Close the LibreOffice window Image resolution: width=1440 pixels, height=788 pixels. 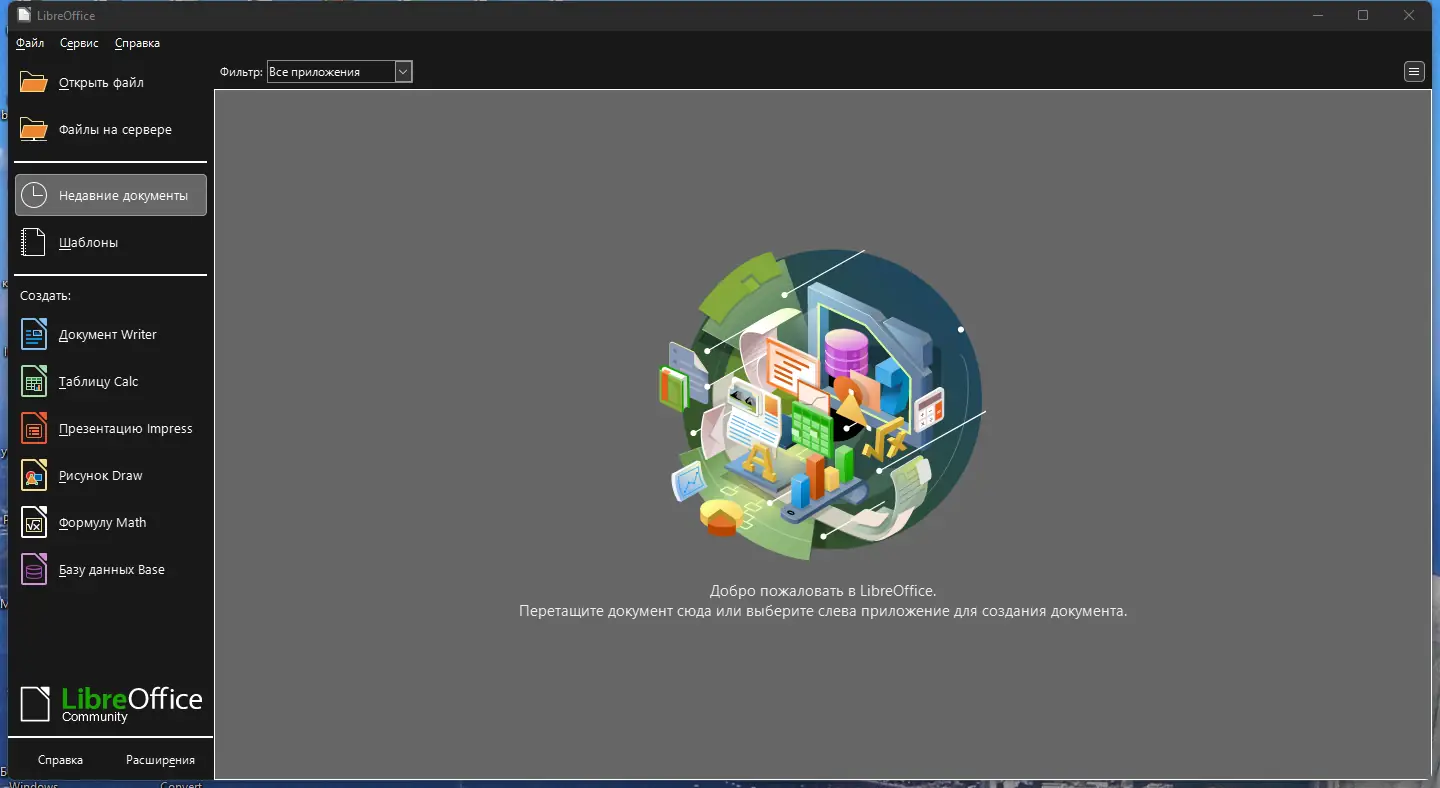point(1409,15)
